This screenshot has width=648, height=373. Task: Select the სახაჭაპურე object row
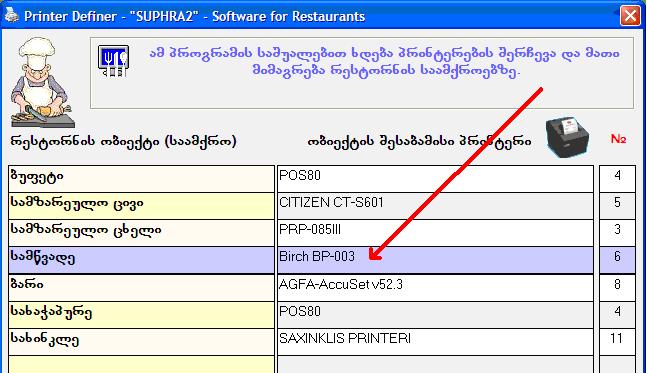point(141,315)
